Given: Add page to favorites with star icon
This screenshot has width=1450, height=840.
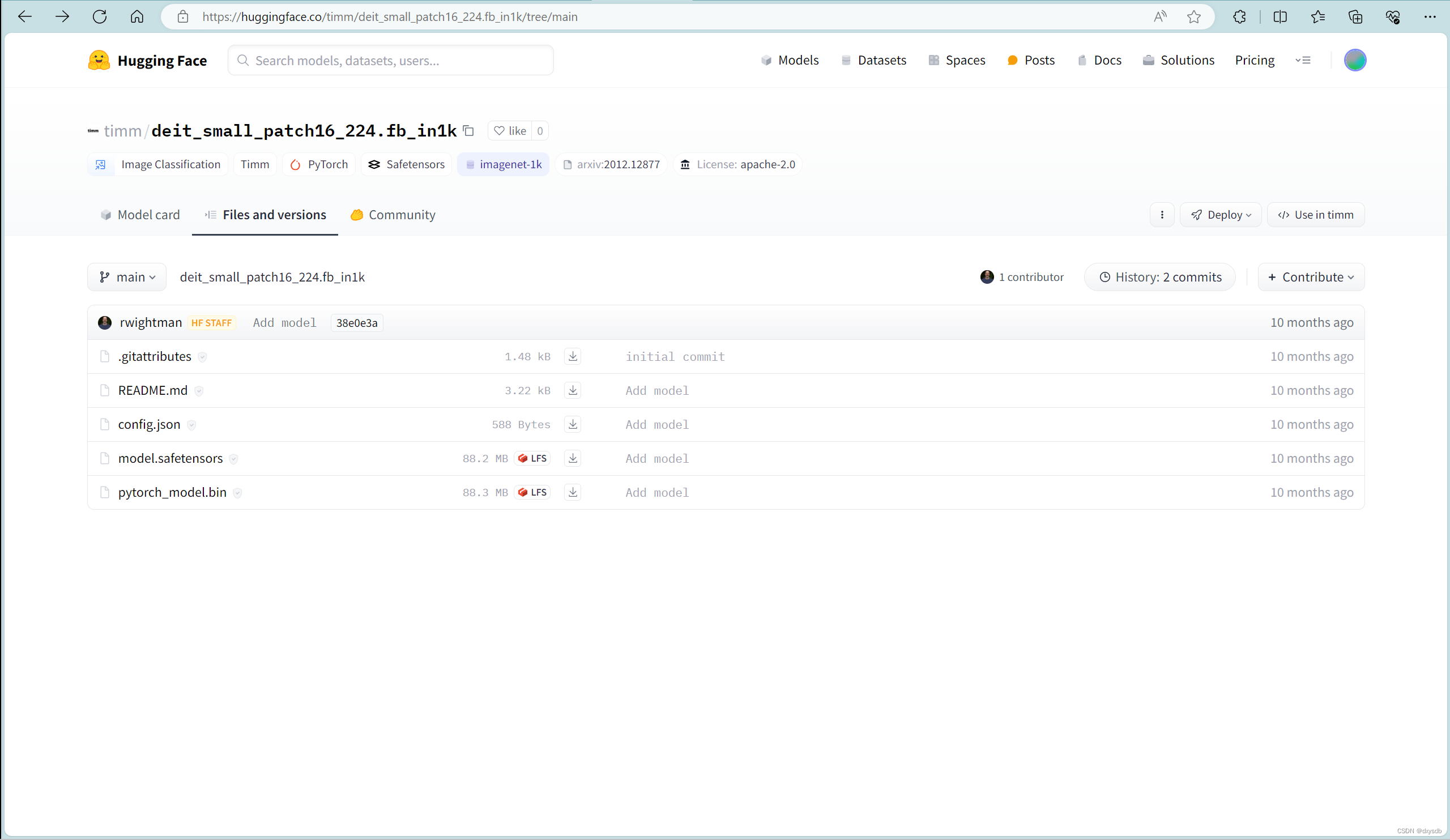Looking at the screenshot, I should (x=1194, y=16).
